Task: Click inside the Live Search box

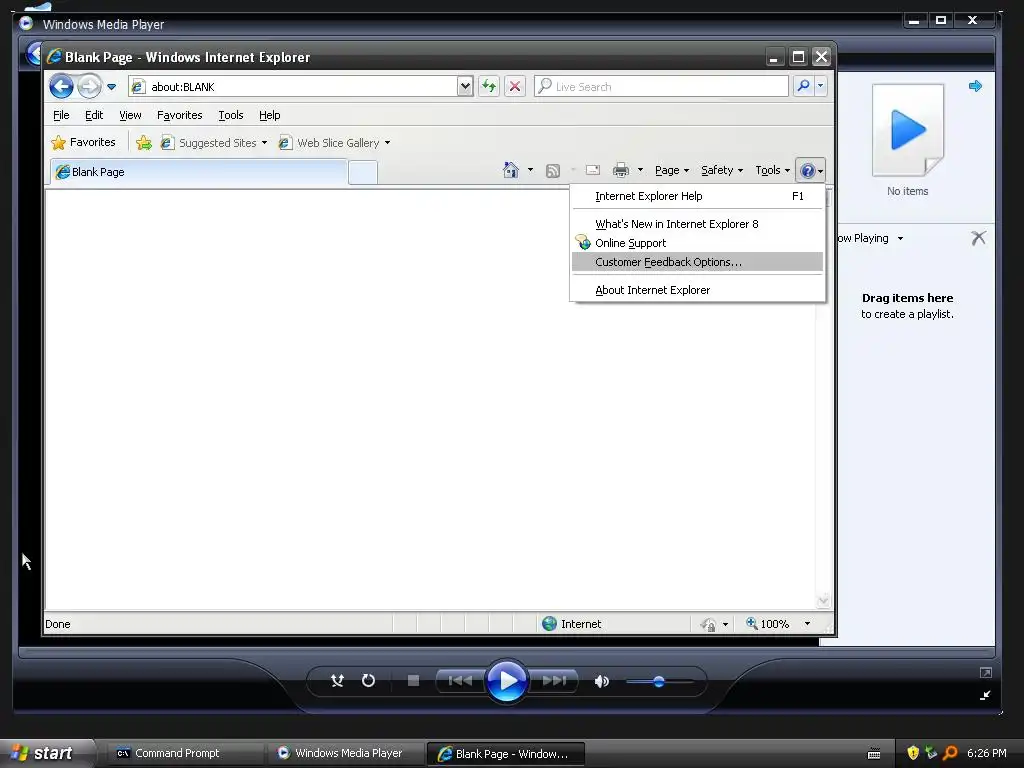Action: click(661, 86)
